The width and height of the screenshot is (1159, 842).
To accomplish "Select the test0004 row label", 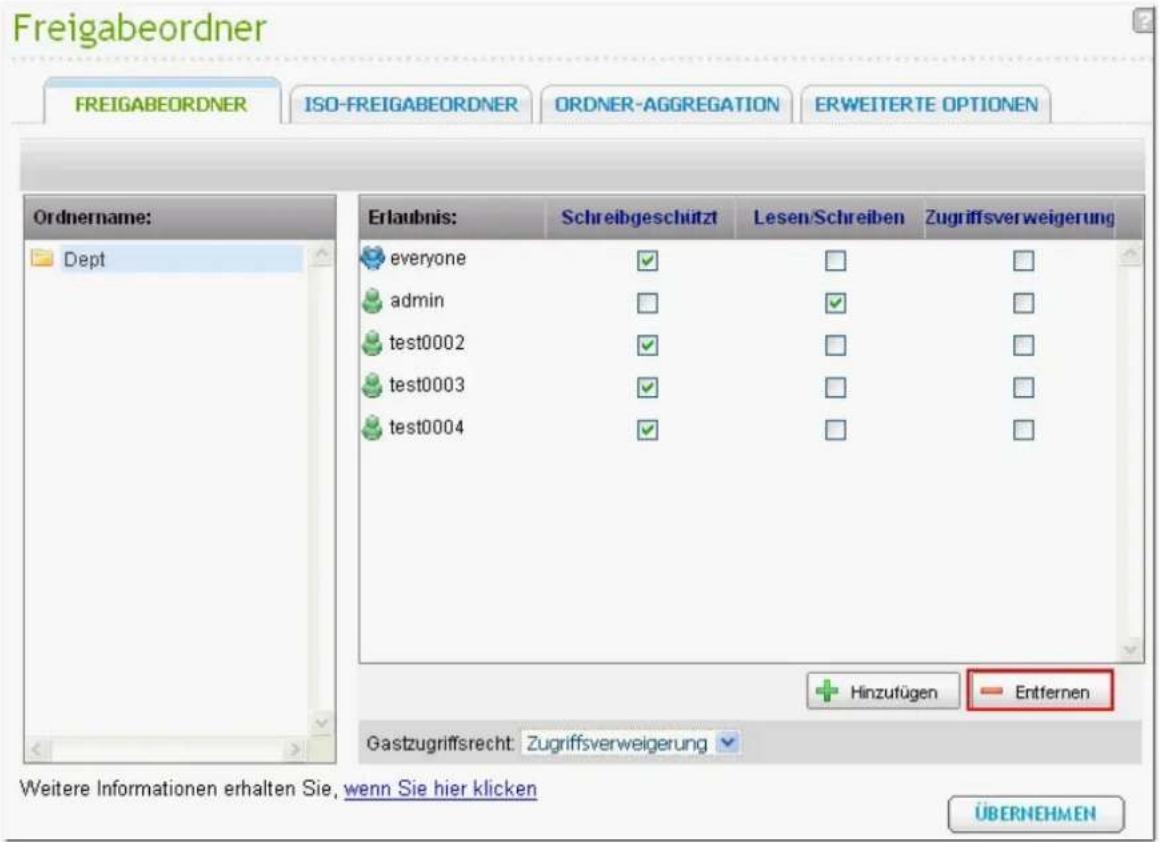I will [x=426, y=427].
